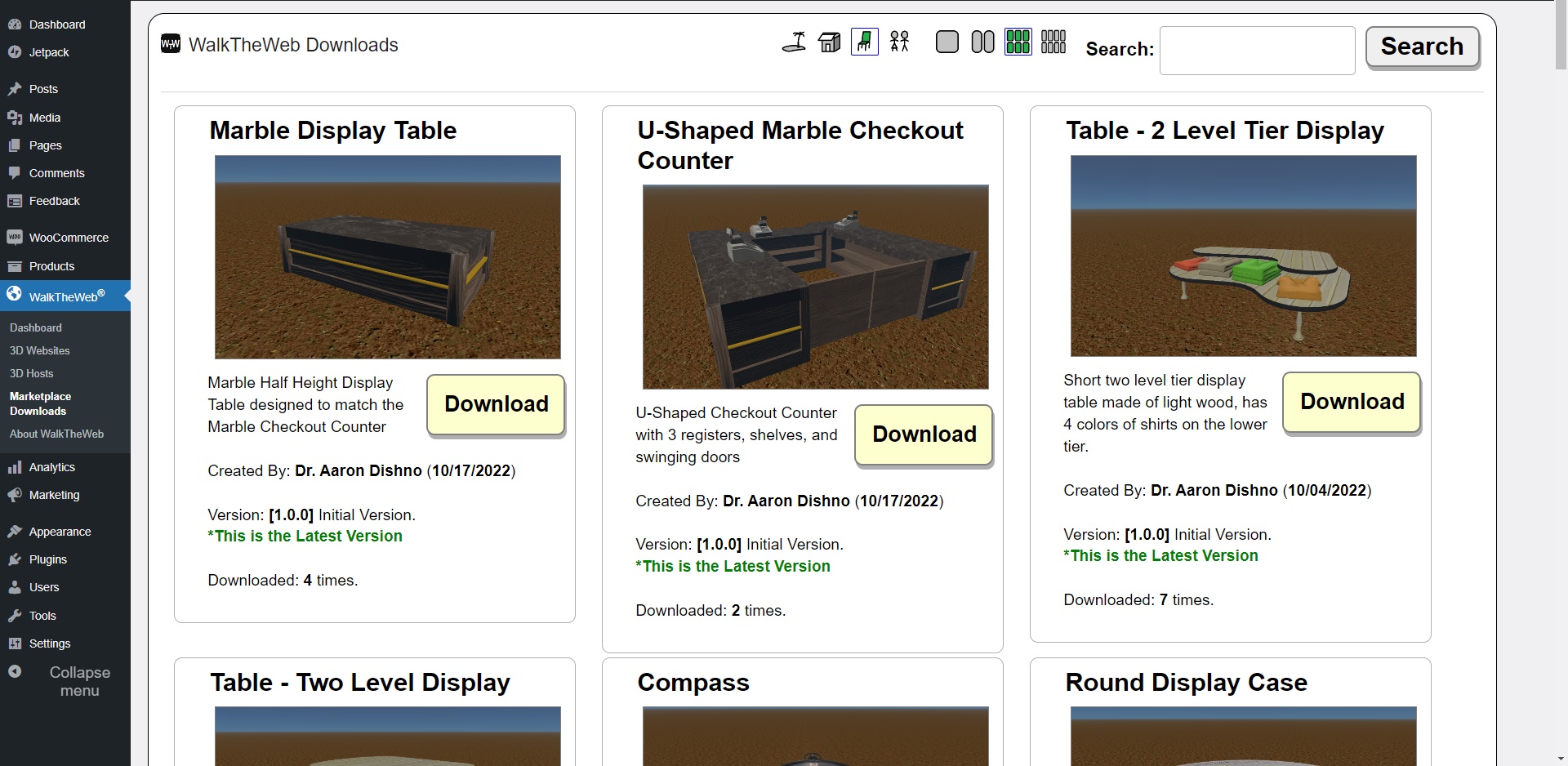
Task: Select the 3D Things chair icon
Action: point(864,42)
